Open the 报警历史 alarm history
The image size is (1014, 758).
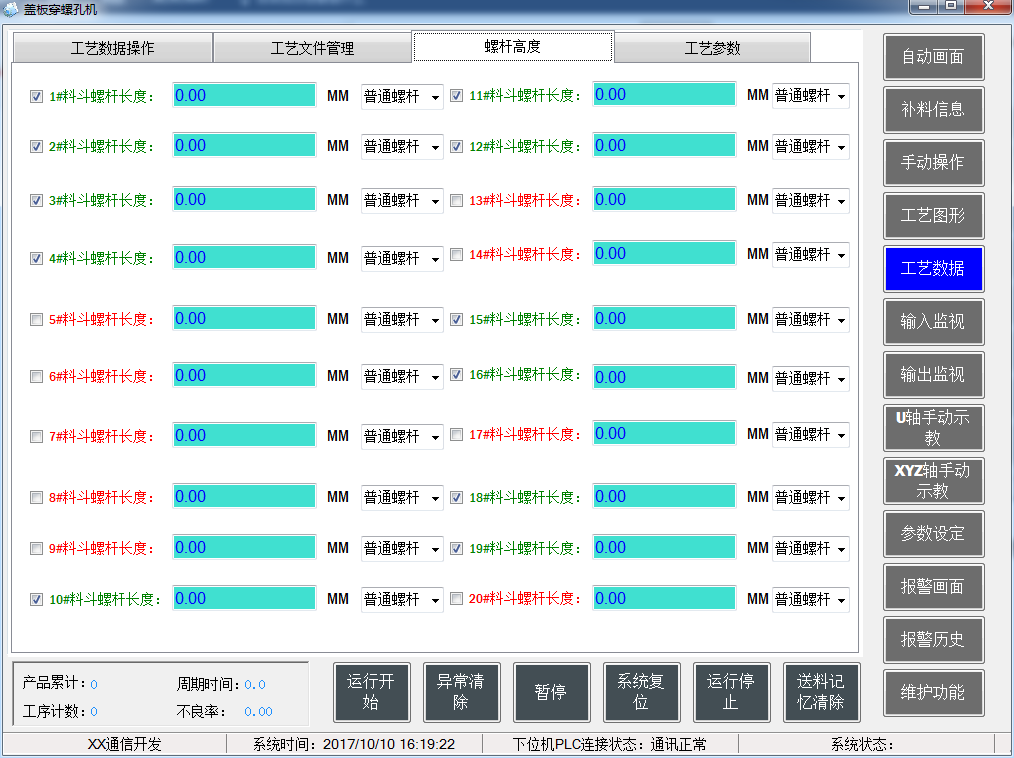point(933,639)
